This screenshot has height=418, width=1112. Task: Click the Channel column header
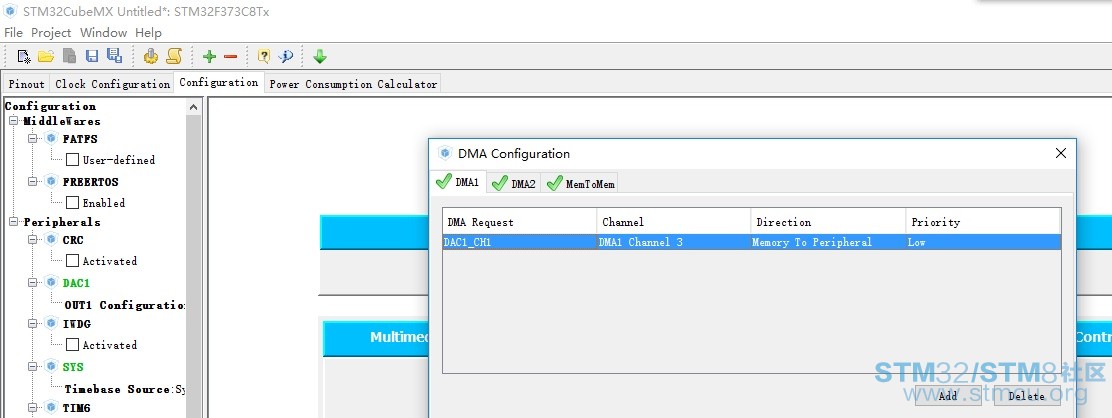coord(674,222)
